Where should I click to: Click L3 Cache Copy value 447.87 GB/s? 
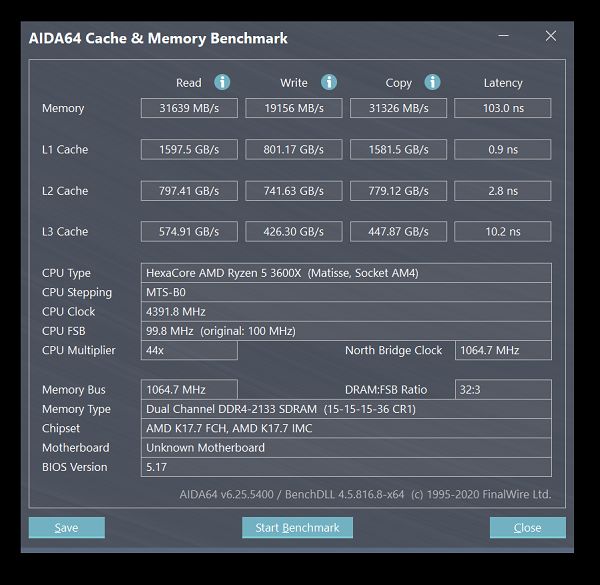click(398, 231)
